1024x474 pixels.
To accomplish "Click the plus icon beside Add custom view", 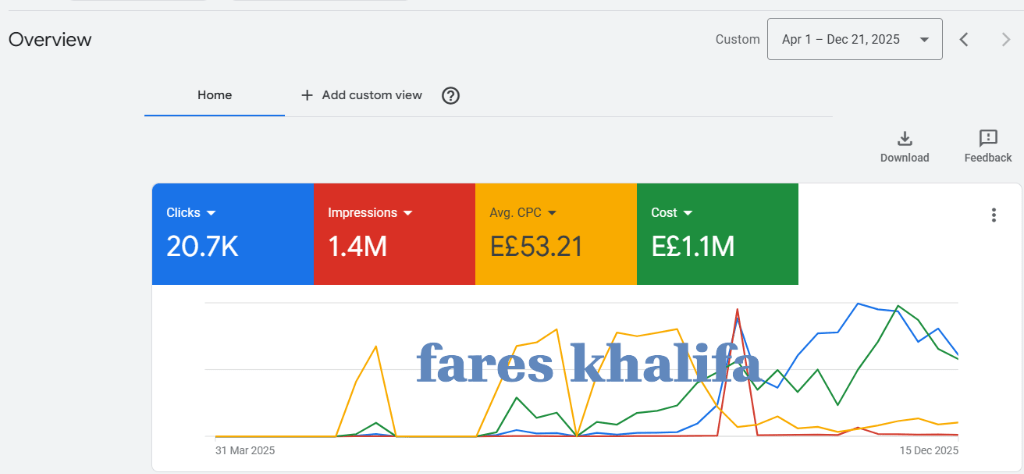I will point(307,96).
